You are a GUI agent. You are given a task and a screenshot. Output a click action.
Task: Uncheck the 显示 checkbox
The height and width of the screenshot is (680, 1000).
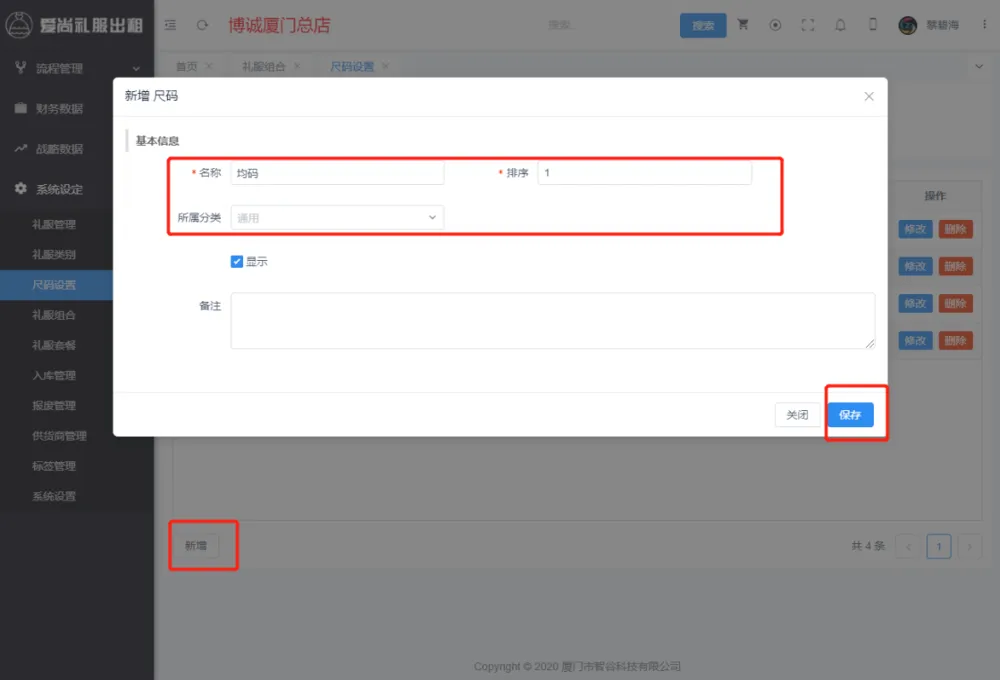[x=237, y=262]
